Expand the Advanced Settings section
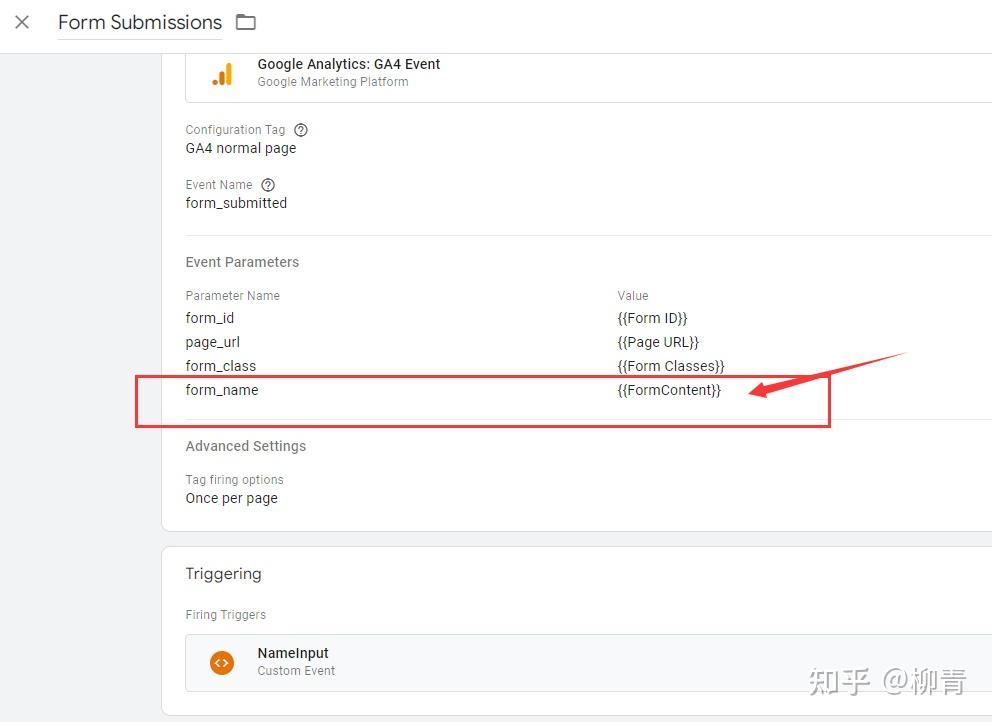Image resolution: width=992 pixels, height=722 pixels. click(245, 446)
